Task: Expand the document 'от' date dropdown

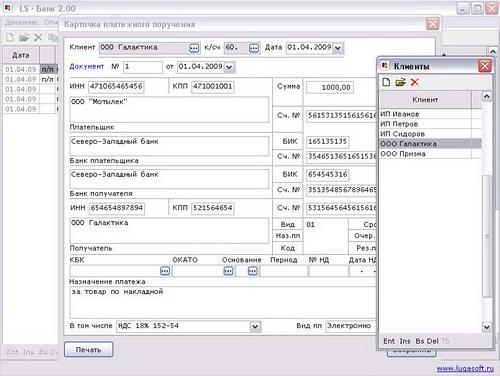Action: pos(229,67)
